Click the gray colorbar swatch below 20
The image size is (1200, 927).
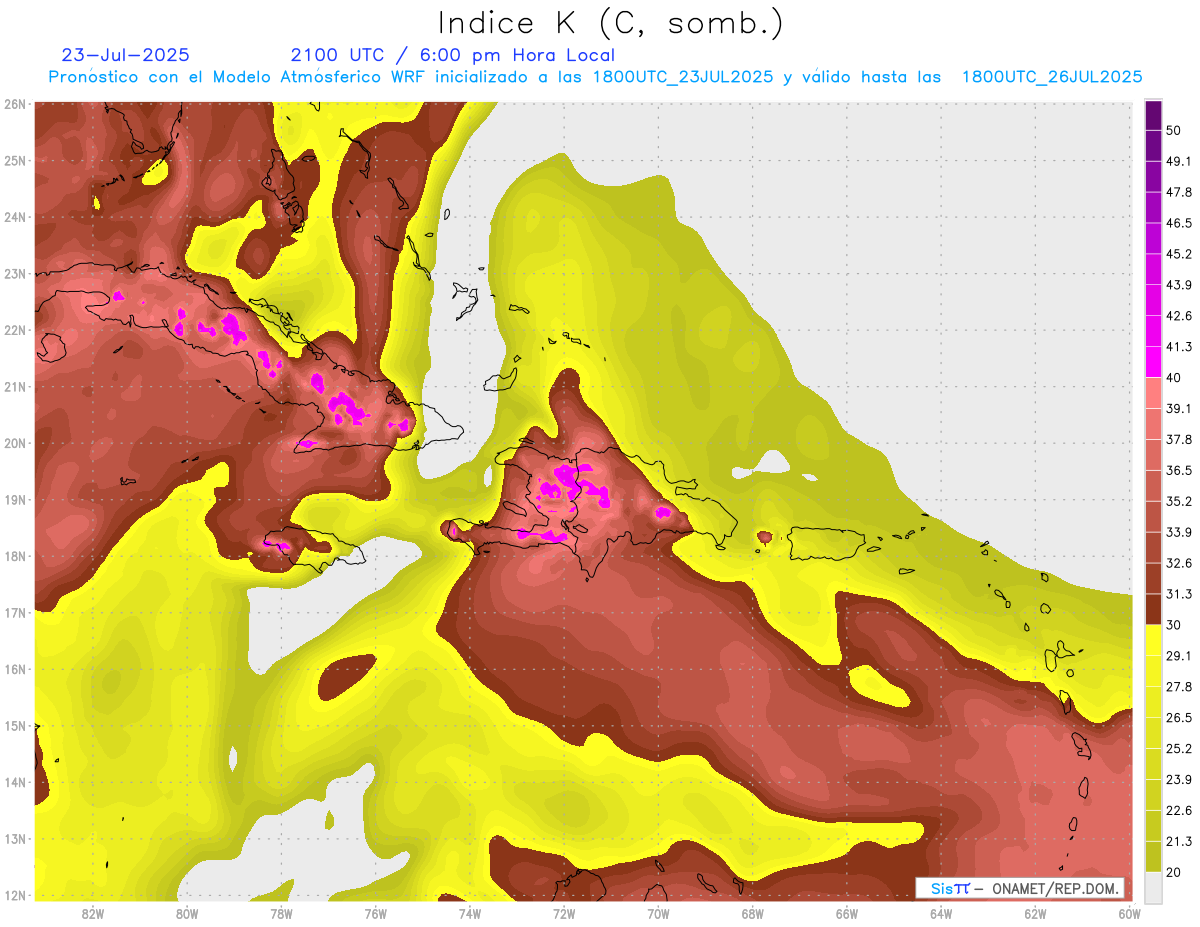1153,887
